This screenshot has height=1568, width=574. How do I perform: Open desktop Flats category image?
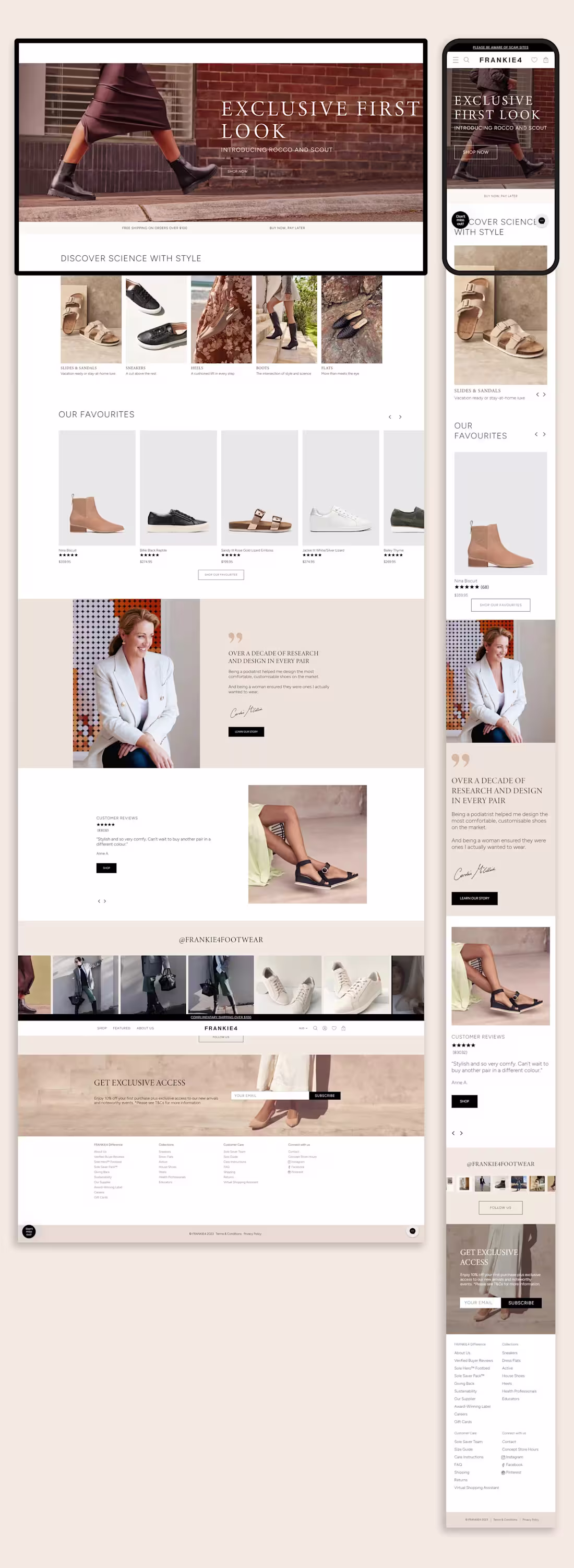[x=351, y=319]
